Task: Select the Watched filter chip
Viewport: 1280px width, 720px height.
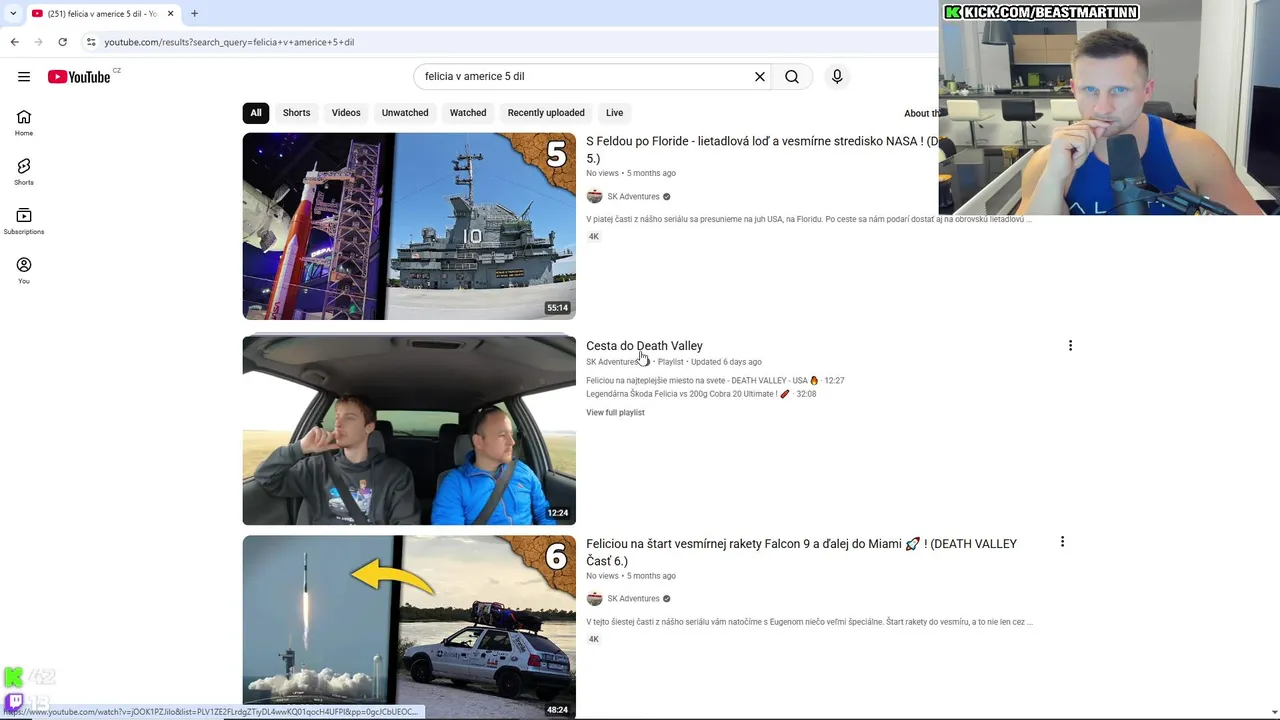Action: pos(468,113)
